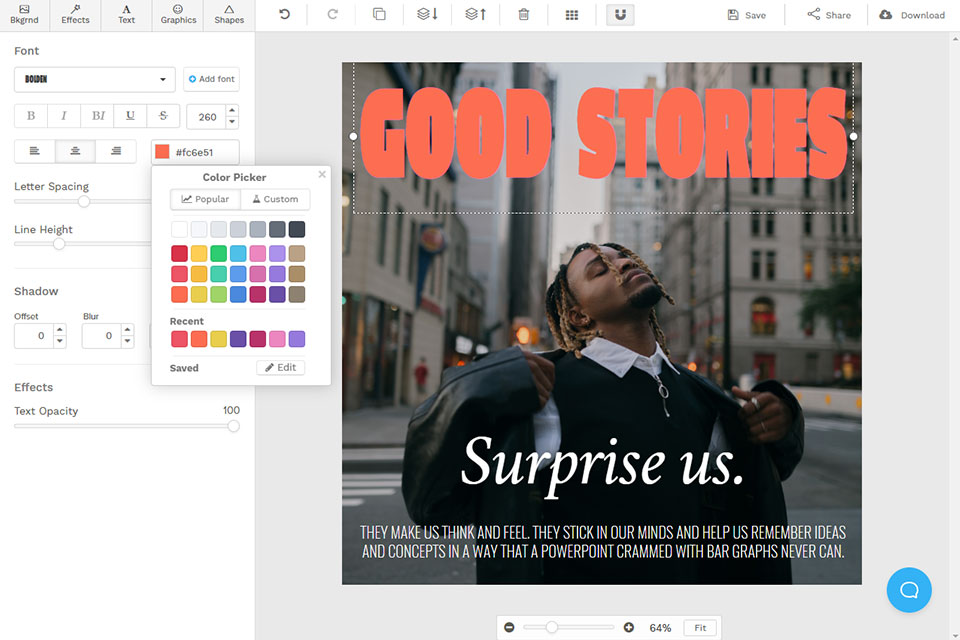Duplicate the selected element with copy icon
960x640 pixels.
coord(379,15)
